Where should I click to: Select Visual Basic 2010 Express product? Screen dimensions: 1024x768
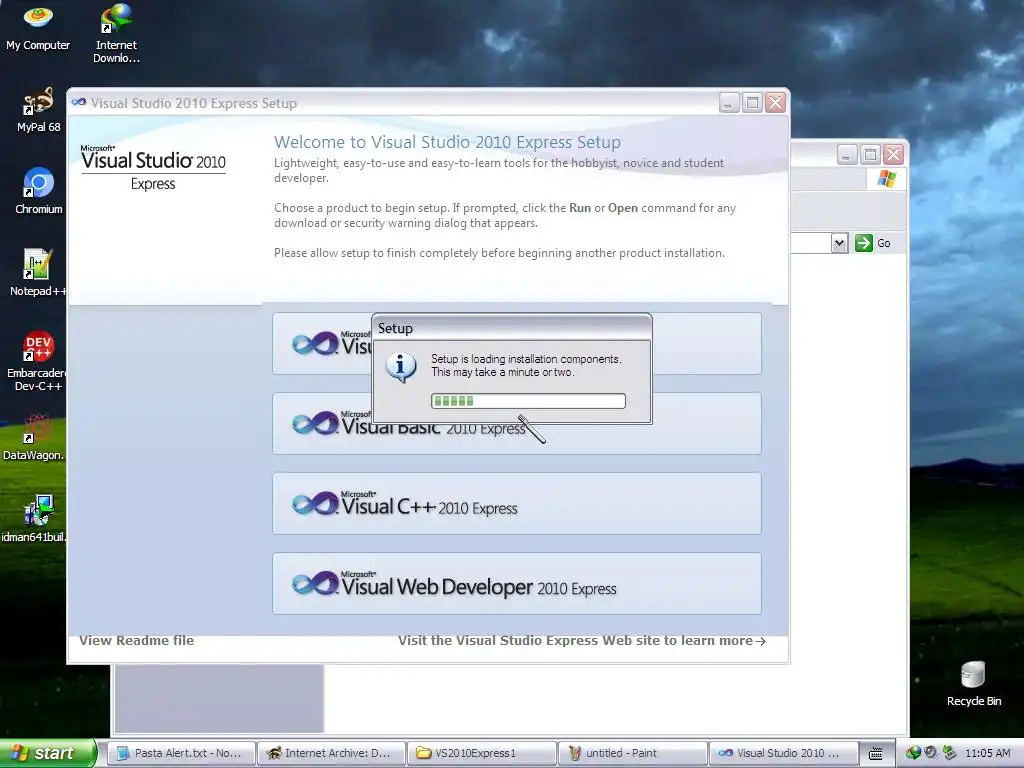(x=517, y=439)
